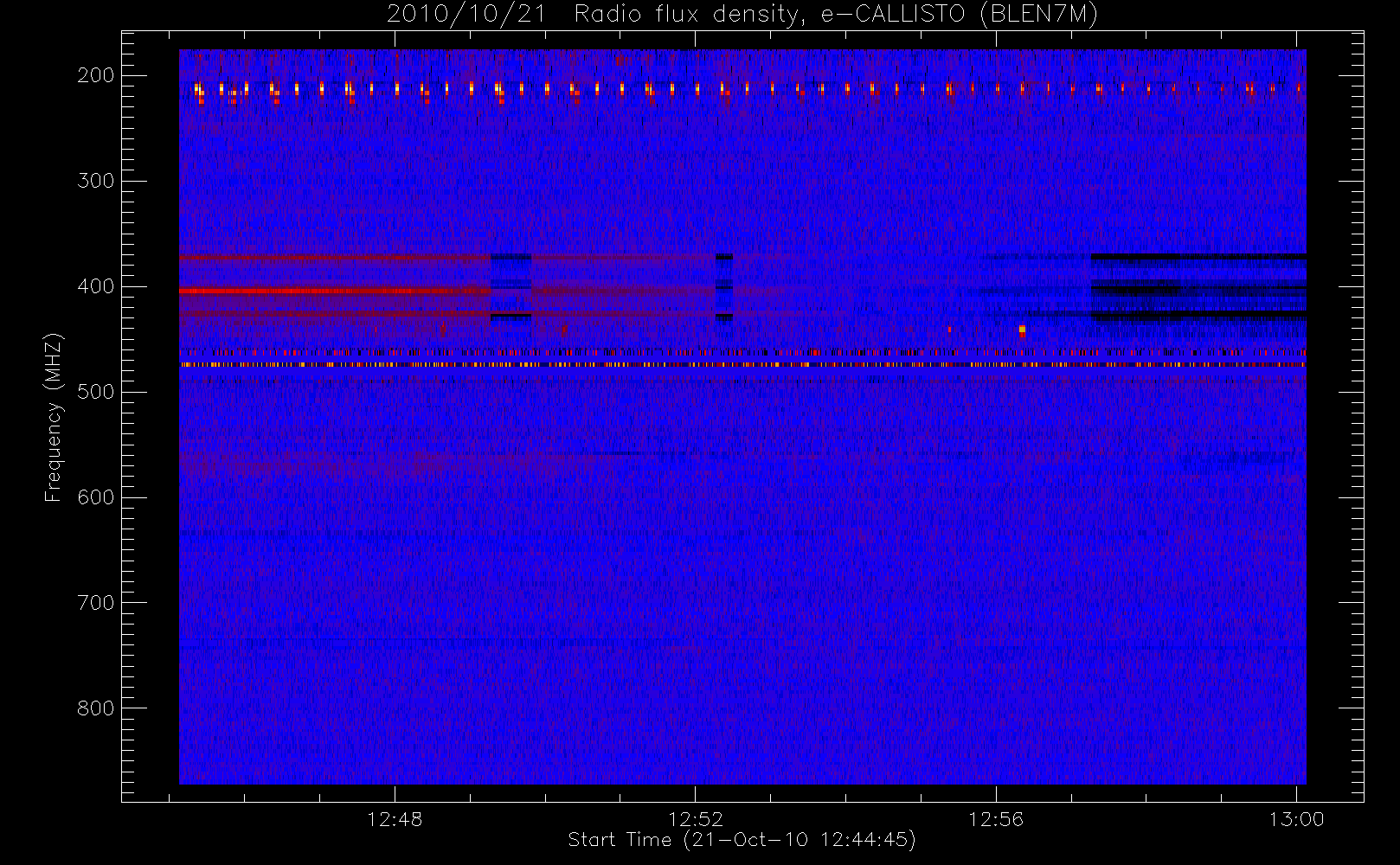Click the 12:48 time tick label

(x=395, y=819)
